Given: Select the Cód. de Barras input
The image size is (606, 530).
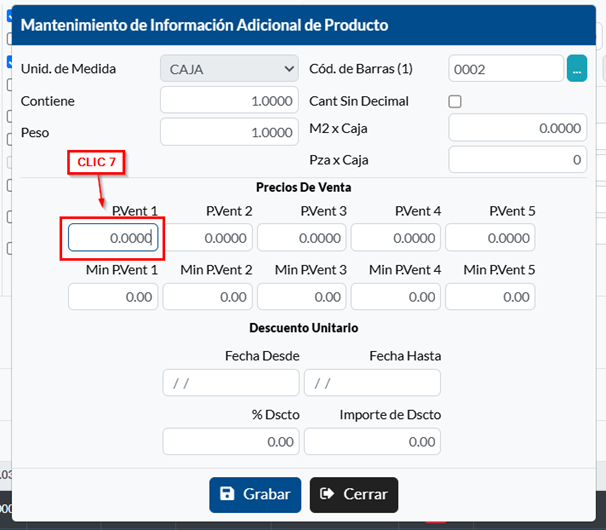Looking at the screenshot, I should pos(506,69).
